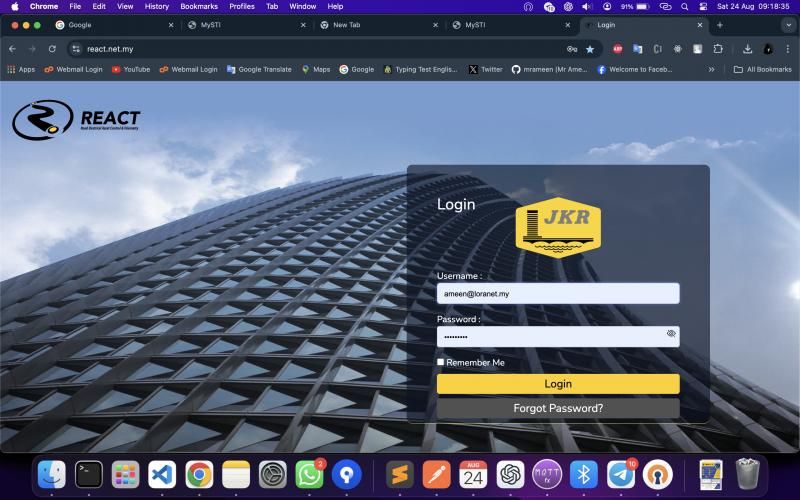800x500 pixels.
Task: Open System Settings from the Dock
Action: pos(272,474)
